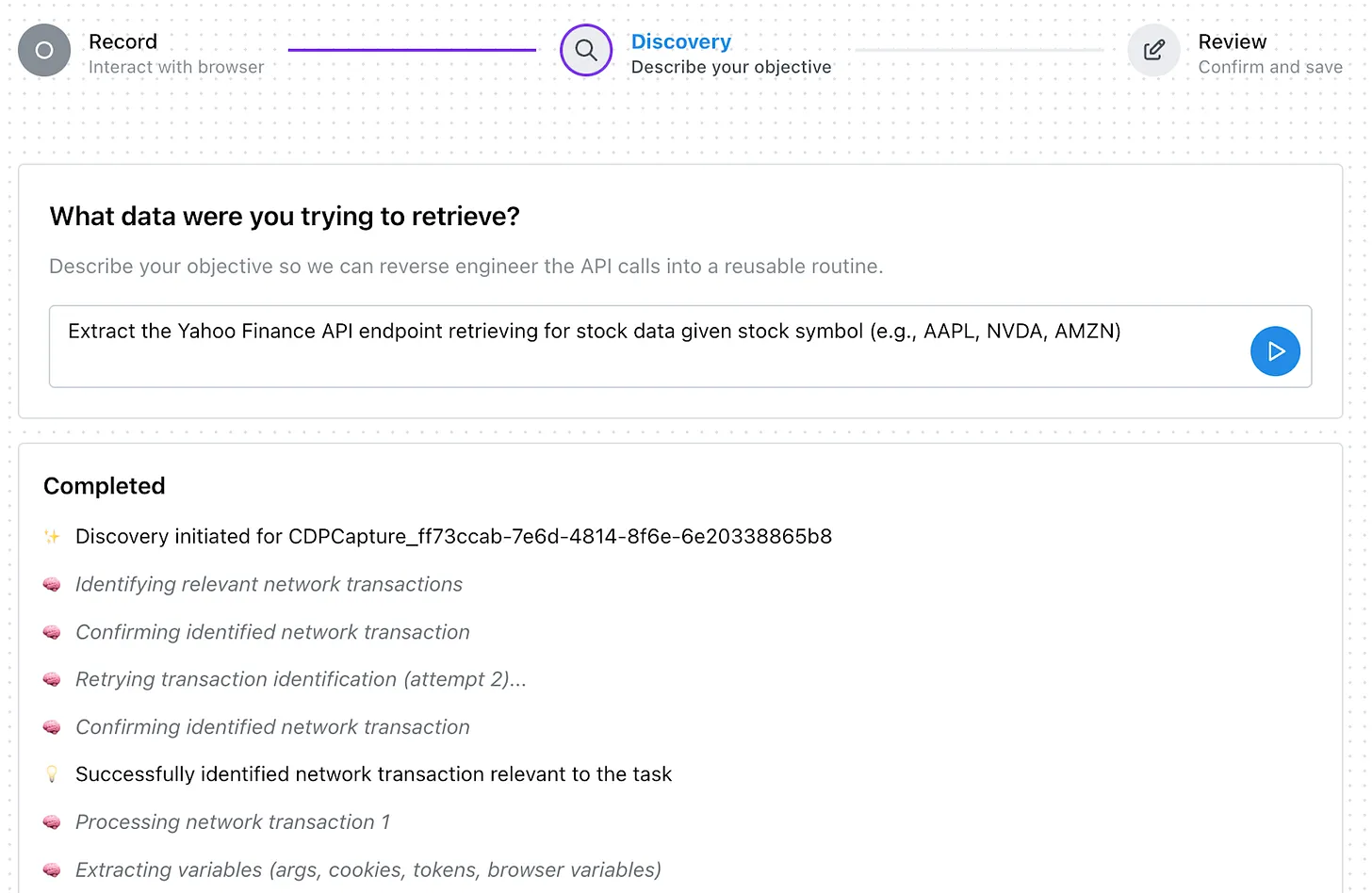
Task: Select the Discovery initiated CDPCapture log entry
Action: (455, 536)
